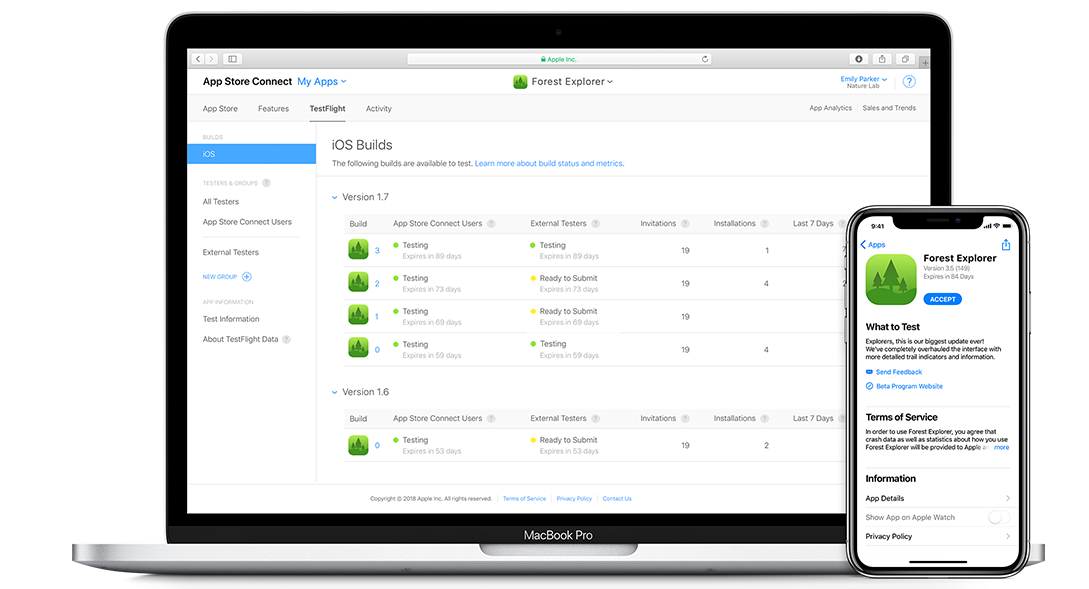Image resolution: width=1089 pixels, height=589 pixels.
Task: Switch to the Features tab
Action: tap(273, 109)
